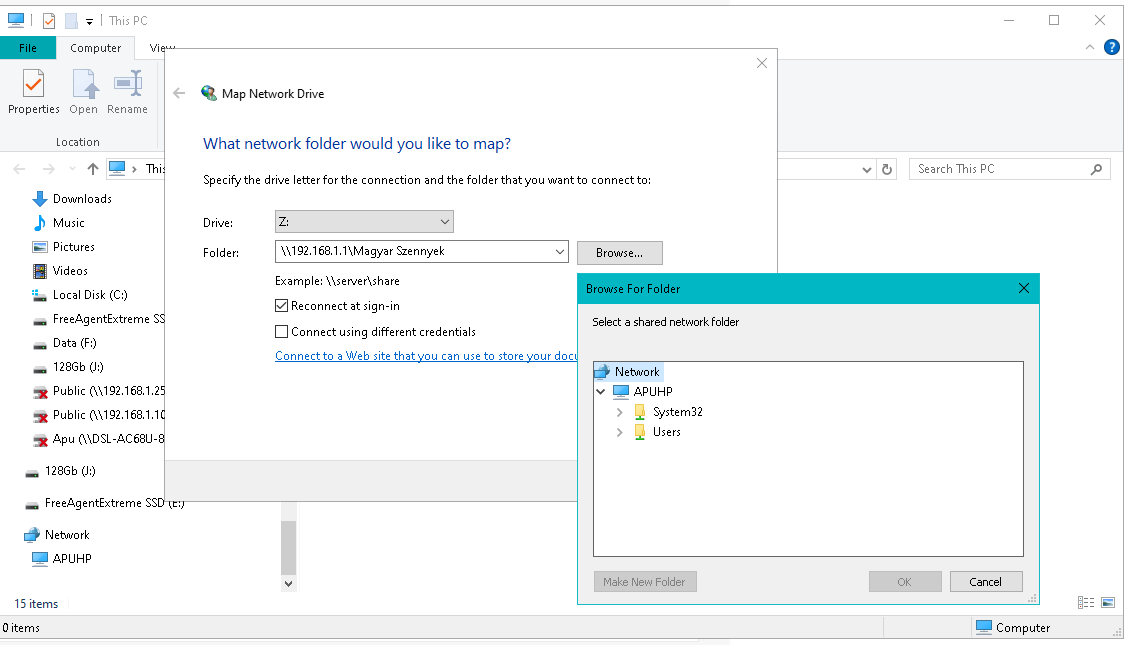Expand System32 in the Browse For Folder tree
1133x645 pixels.
coord(620,411)
